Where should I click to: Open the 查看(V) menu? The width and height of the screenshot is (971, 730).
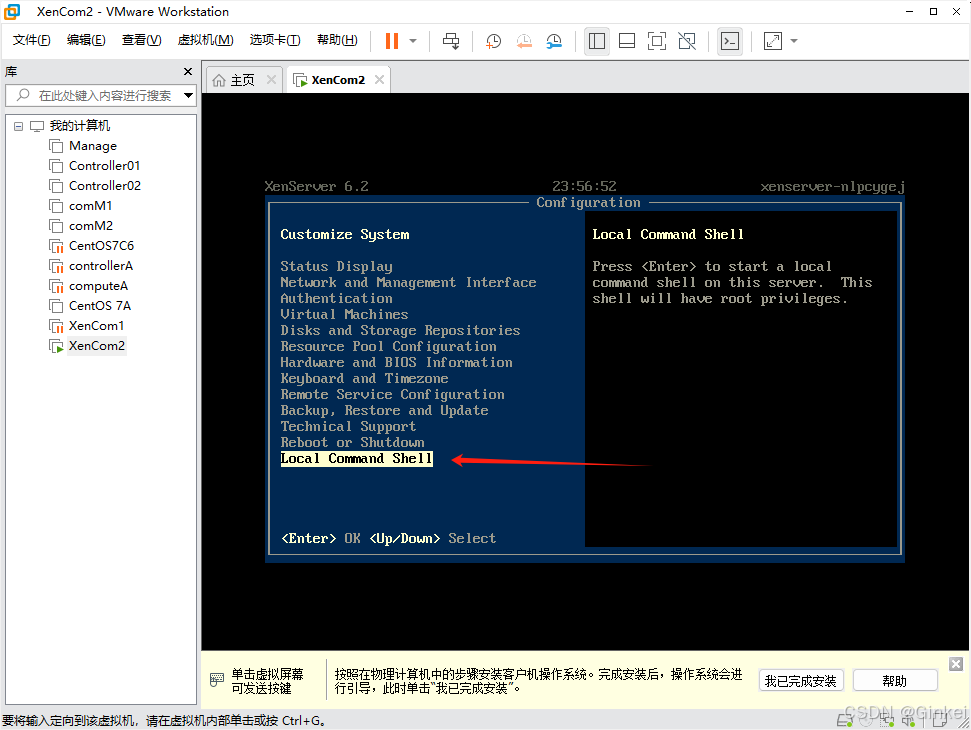(x=141, y=40)
